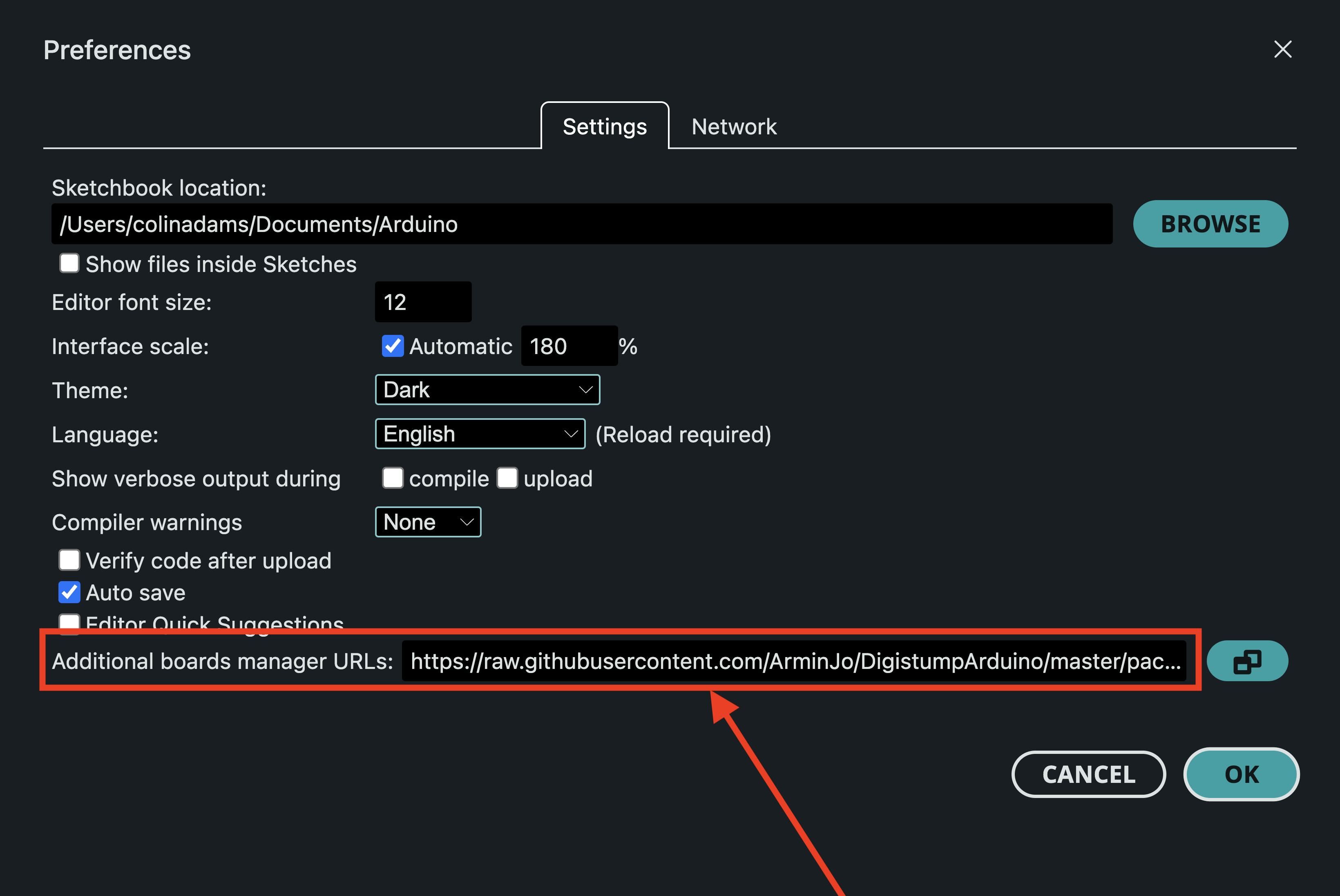The width and height of the screenshot is (1340, 896).
Task: Enable verbose output during compile
Action: [393, 478]
